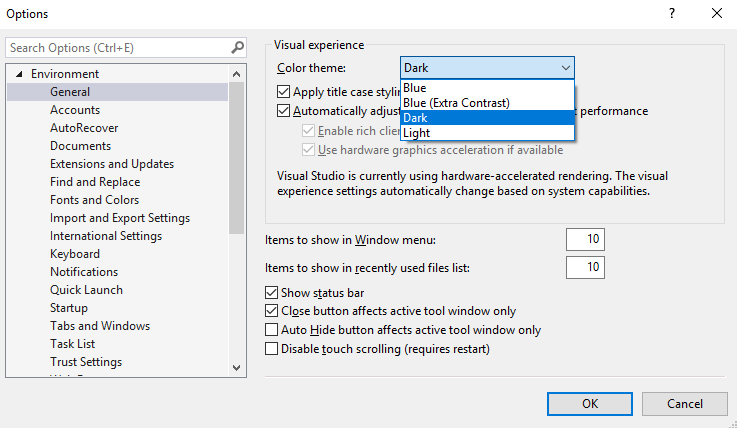Click recently used files list count field
The image size is (737, 428).
coord(585,267)
